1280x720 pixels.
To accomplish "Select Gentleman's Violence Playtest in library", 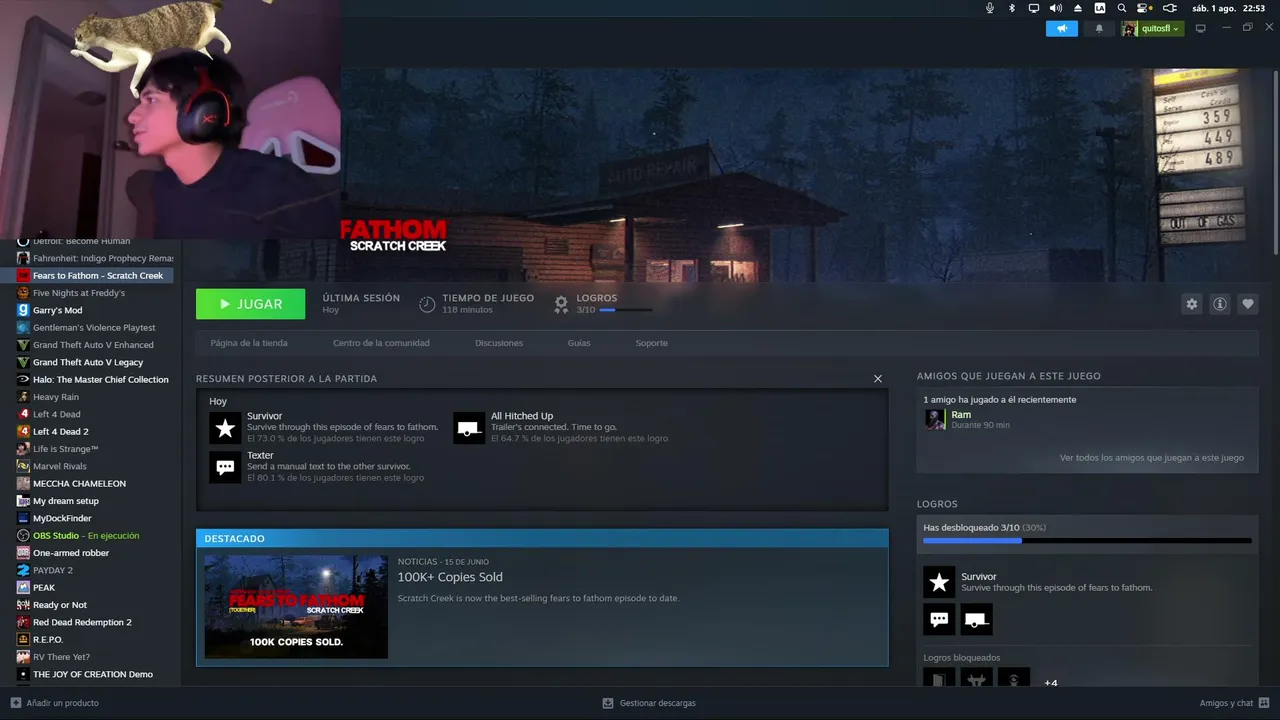I will (96, 328).
